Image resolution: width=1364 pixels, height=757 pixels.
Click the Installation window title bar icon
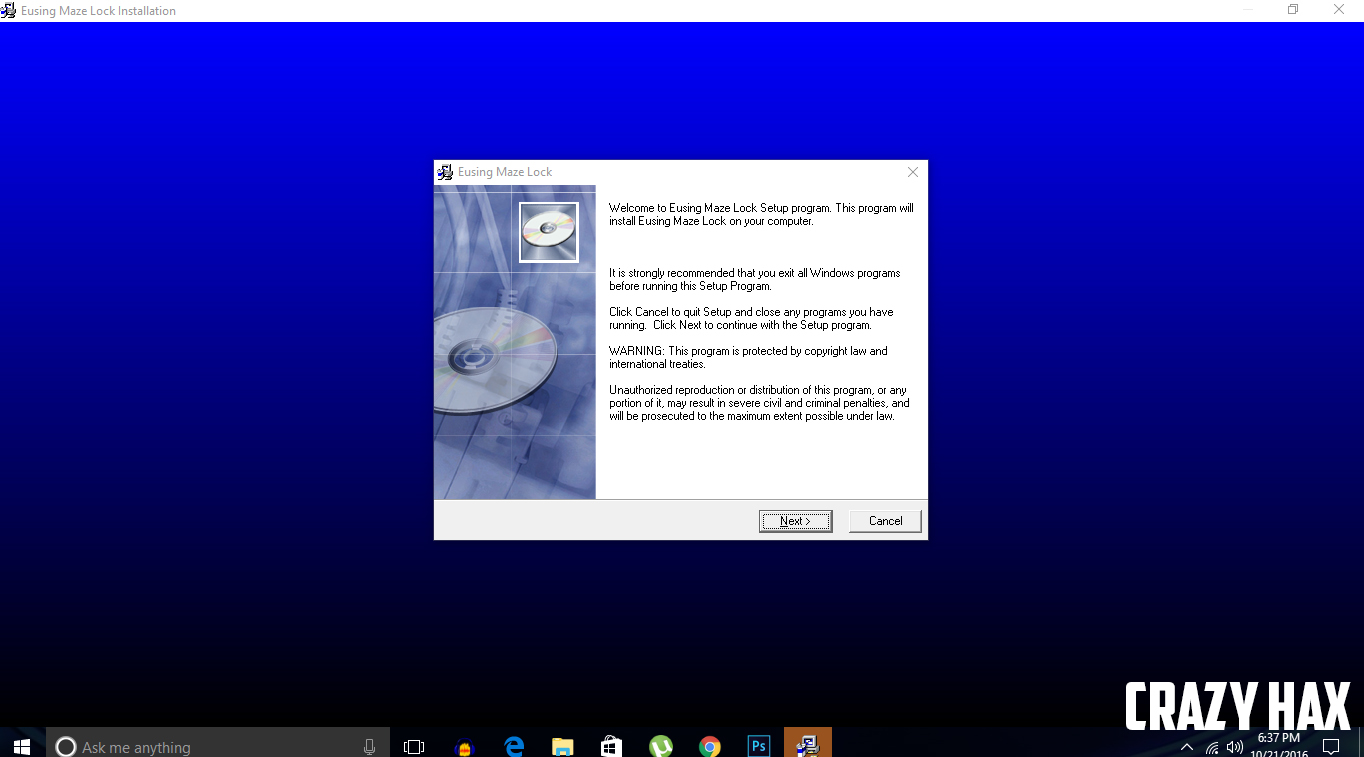[9, 10]
